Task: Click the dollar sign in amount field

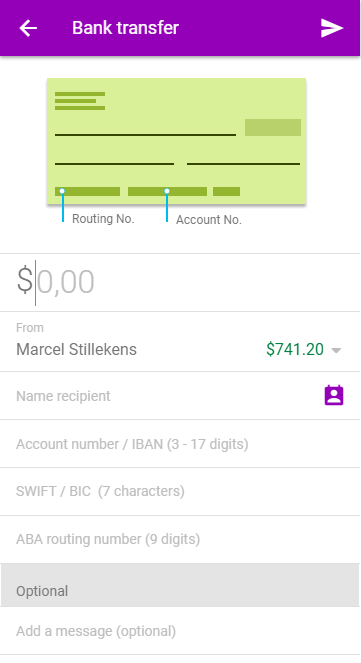Action: (x=25, y=280)
